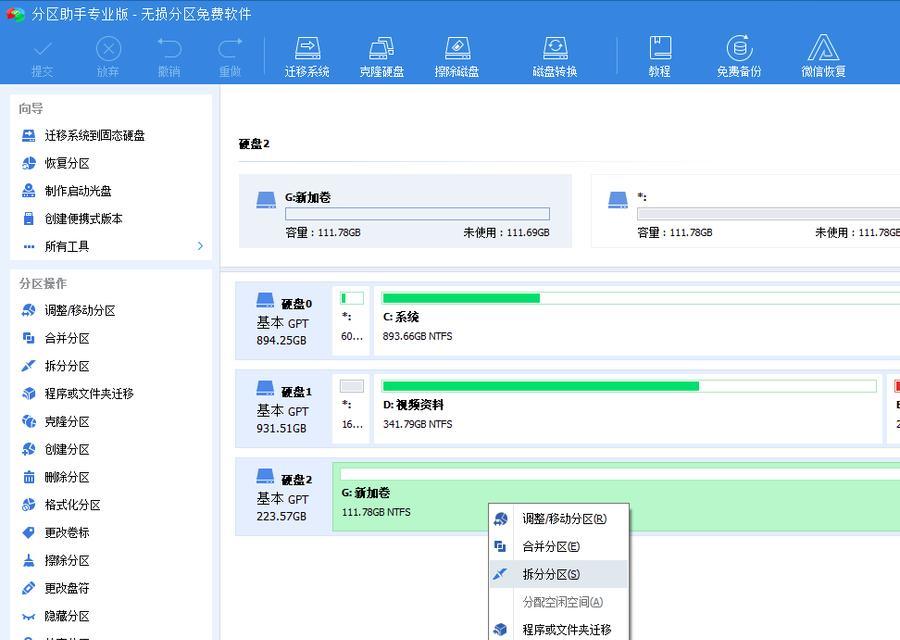The image size is (900, 640).
Task: Choose 调整/移动分区(R) from the context menu
Action: [x=559, y=519]
